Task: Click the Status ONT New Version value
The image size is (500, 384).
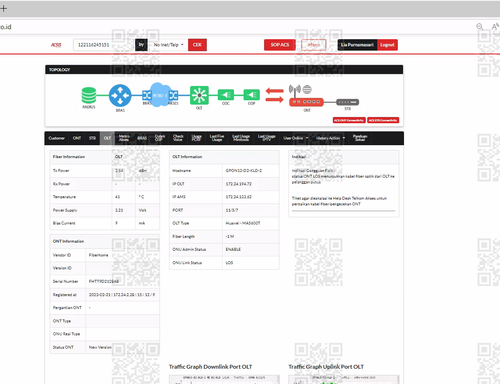Action: click(100, 347)
